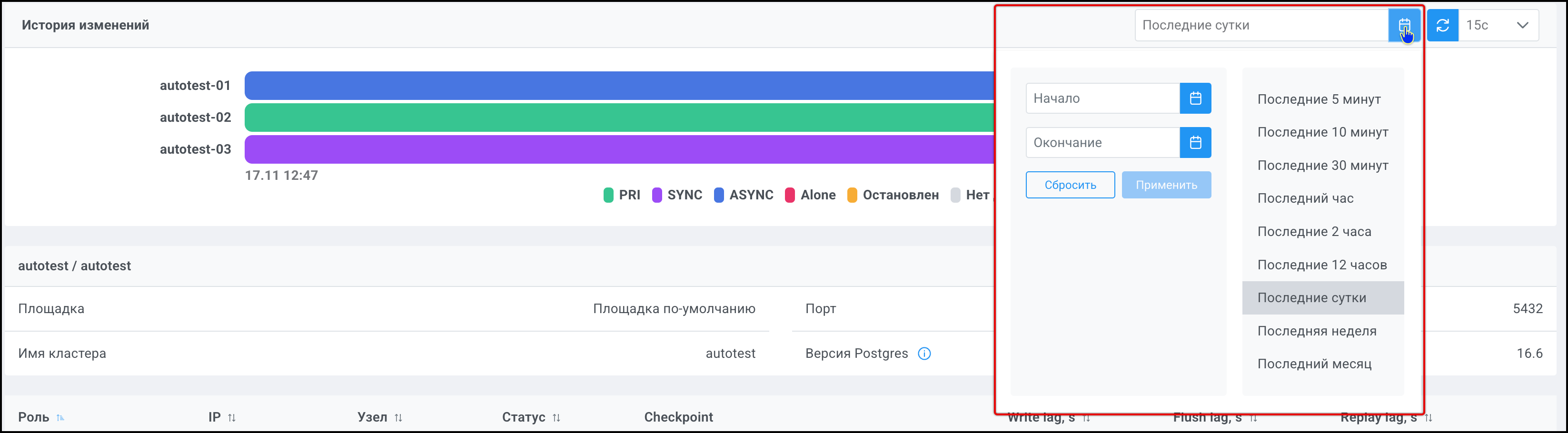Select the Последние 5 минут preset
This screenshot has height=433, width=1568.
pyautogui.click(x=1319, y=99)
